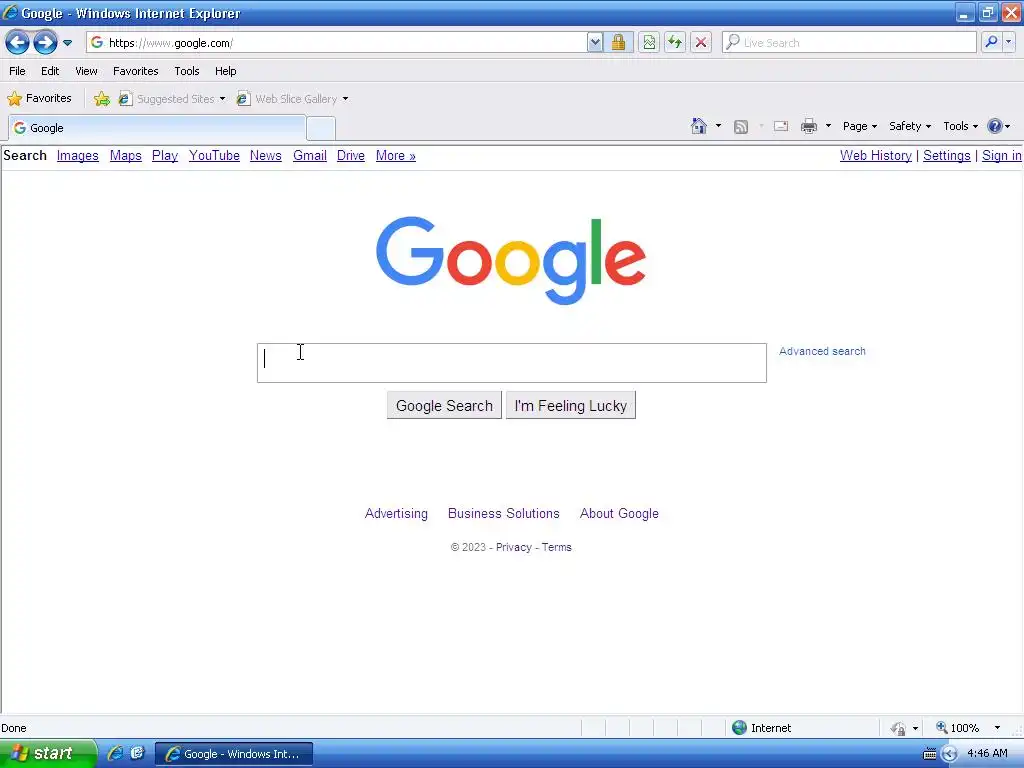The width and height of the screenshot is (1024, 768).
Task: Open the recent pages dropdown arrow
Action: [67, 43]
